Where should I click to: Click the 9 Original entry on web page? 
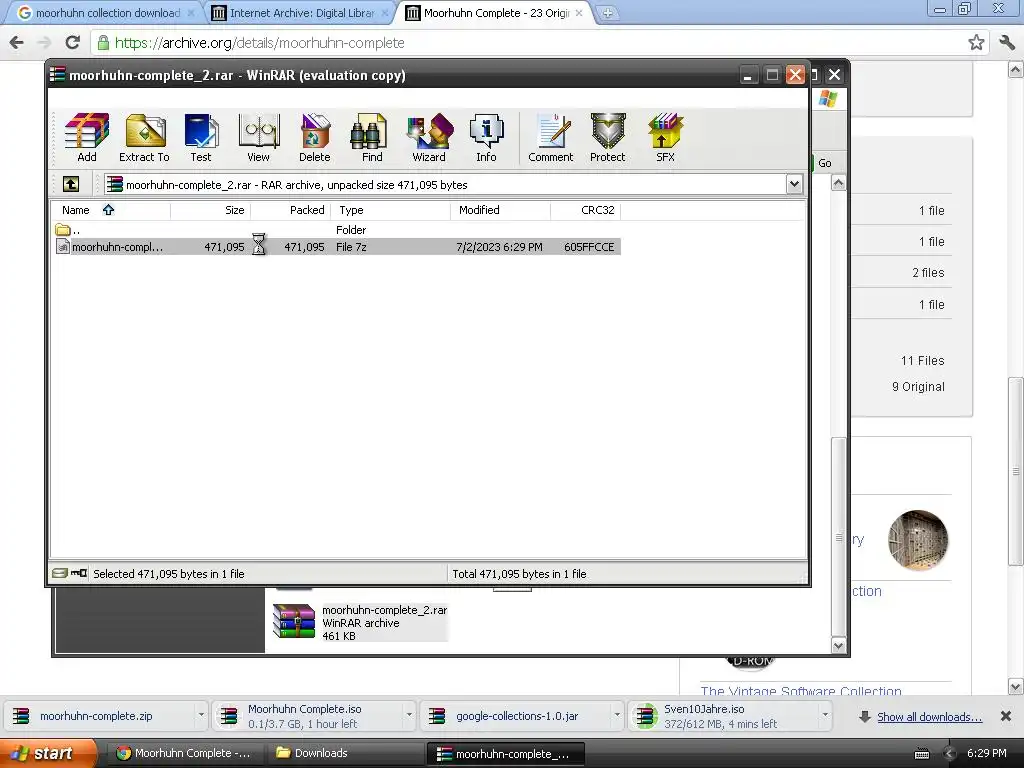pos(918,387)
